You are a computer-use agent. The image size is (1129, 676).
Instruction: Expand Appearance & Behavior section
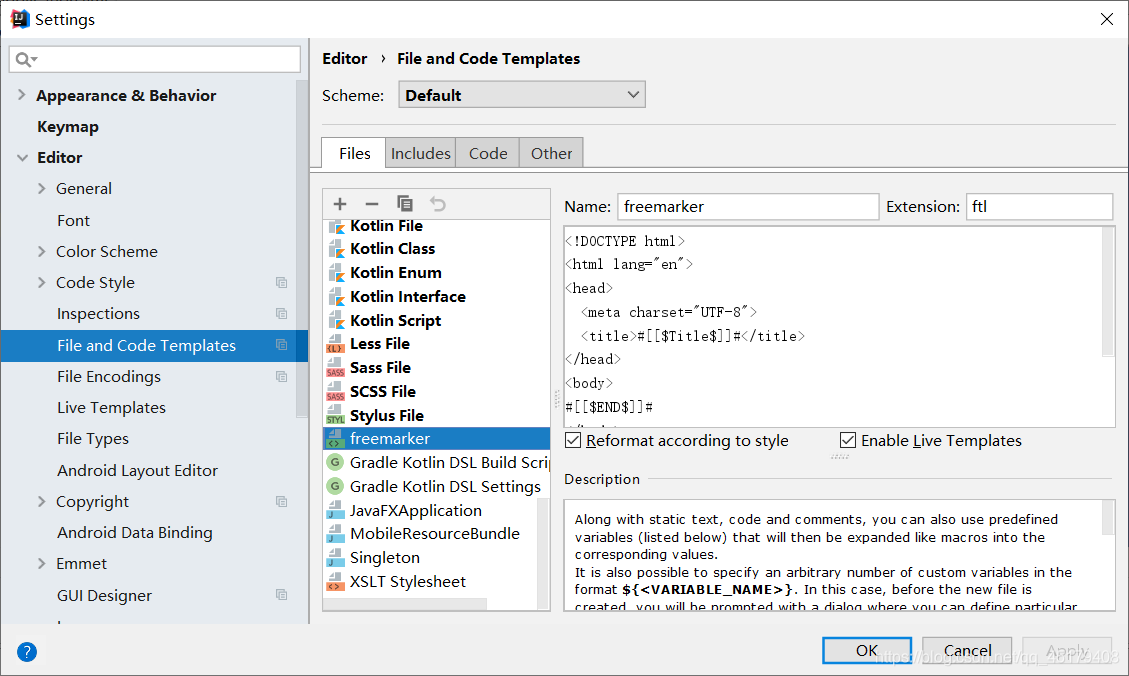pos(22,95)
